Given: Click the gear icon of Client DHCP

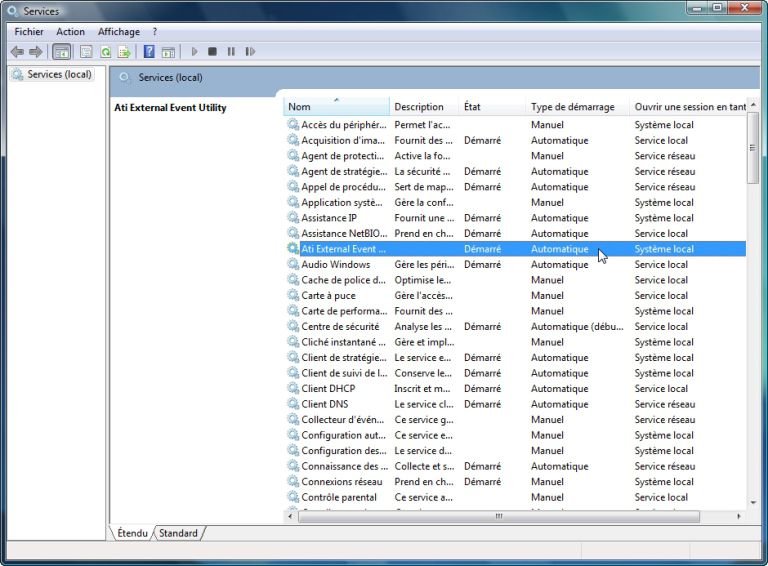Looking at the screenshot, I should coord(293,388).
